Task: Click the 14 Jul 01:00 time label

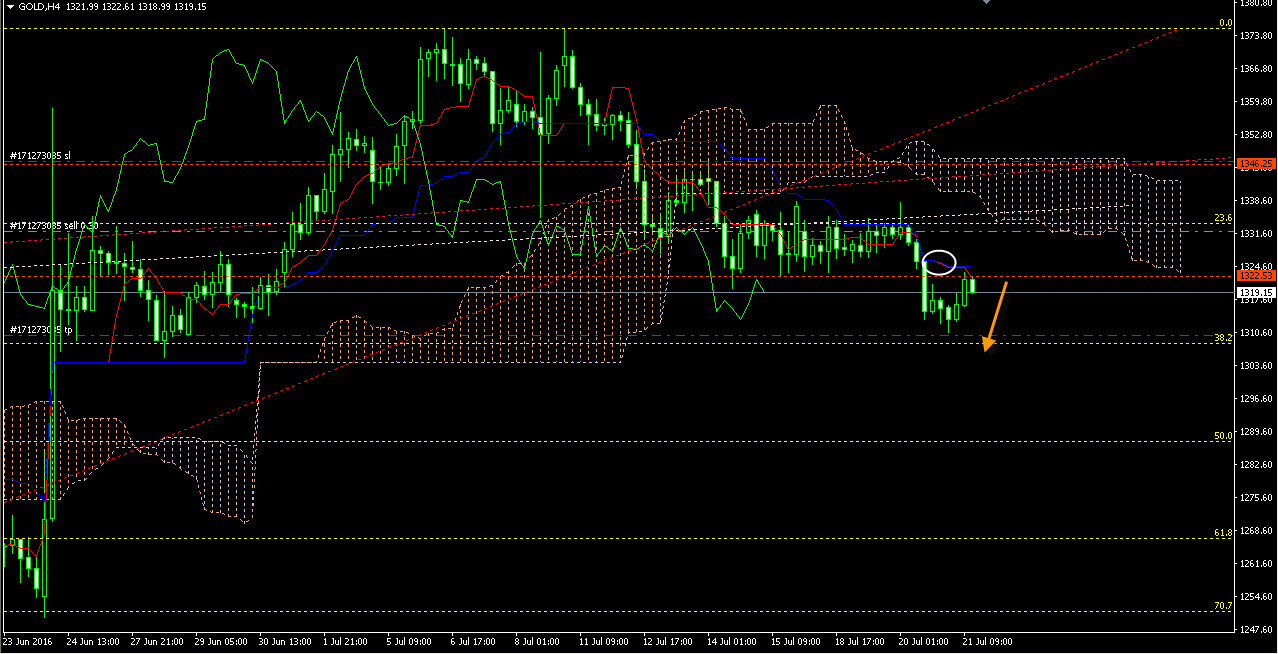Action: point(733,641)
